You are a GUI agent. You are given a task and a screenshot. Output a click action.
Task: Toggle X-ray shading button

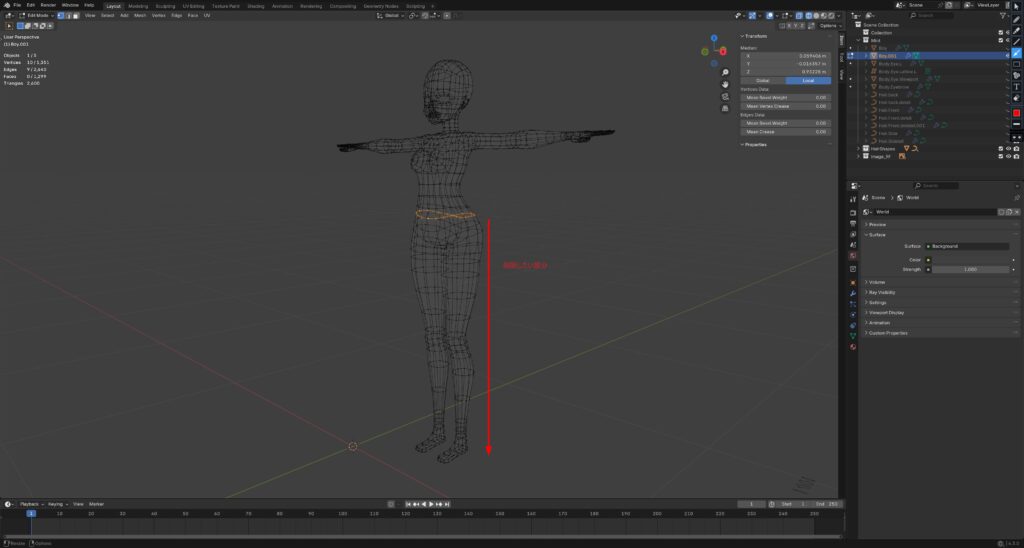(x=799, y=15)
